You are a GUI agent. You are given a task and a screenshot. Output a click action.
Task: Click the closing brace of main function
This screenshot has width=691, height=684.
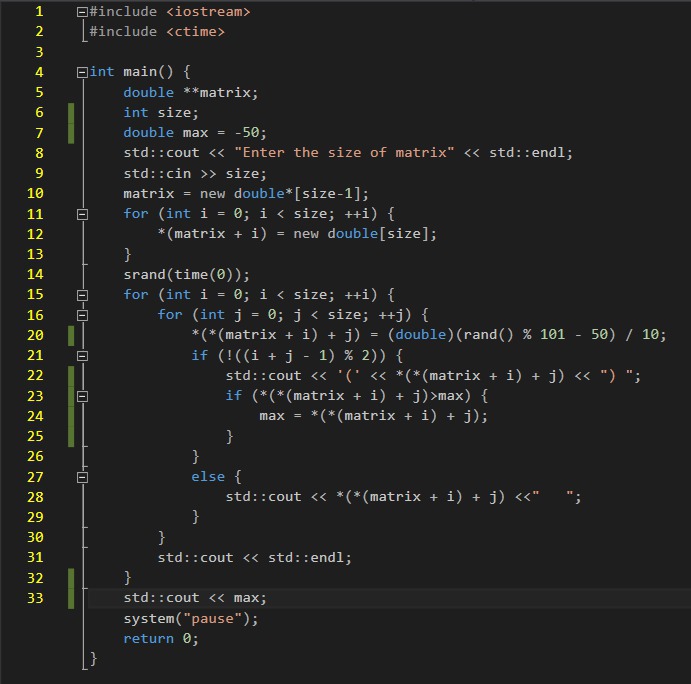click(x=93, y=659)
